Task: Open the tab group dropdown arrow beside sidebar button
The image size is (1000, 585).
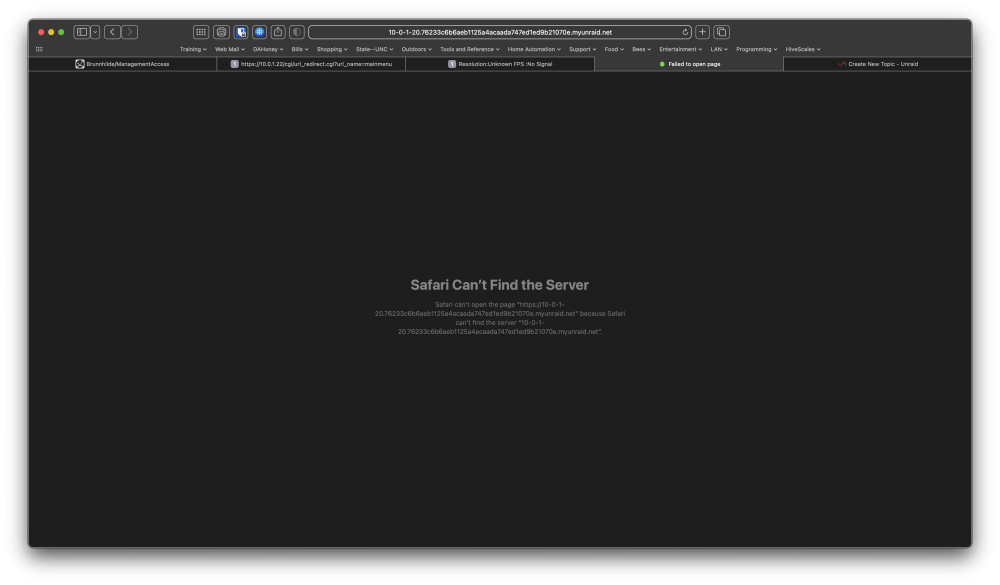Action: (95, 32)
